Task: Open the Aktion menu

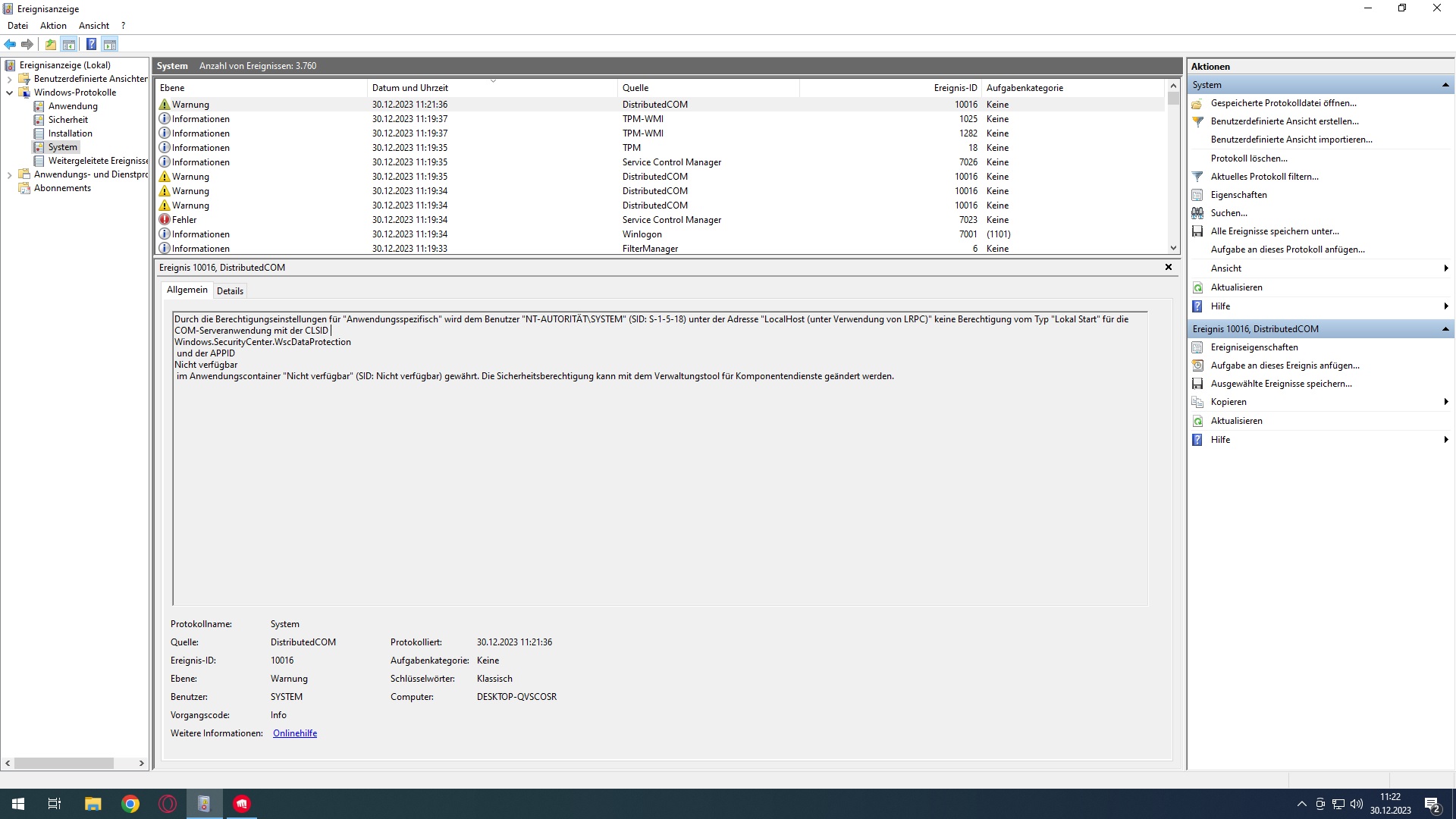Action: pyautogui.click(x=53, y=26)
